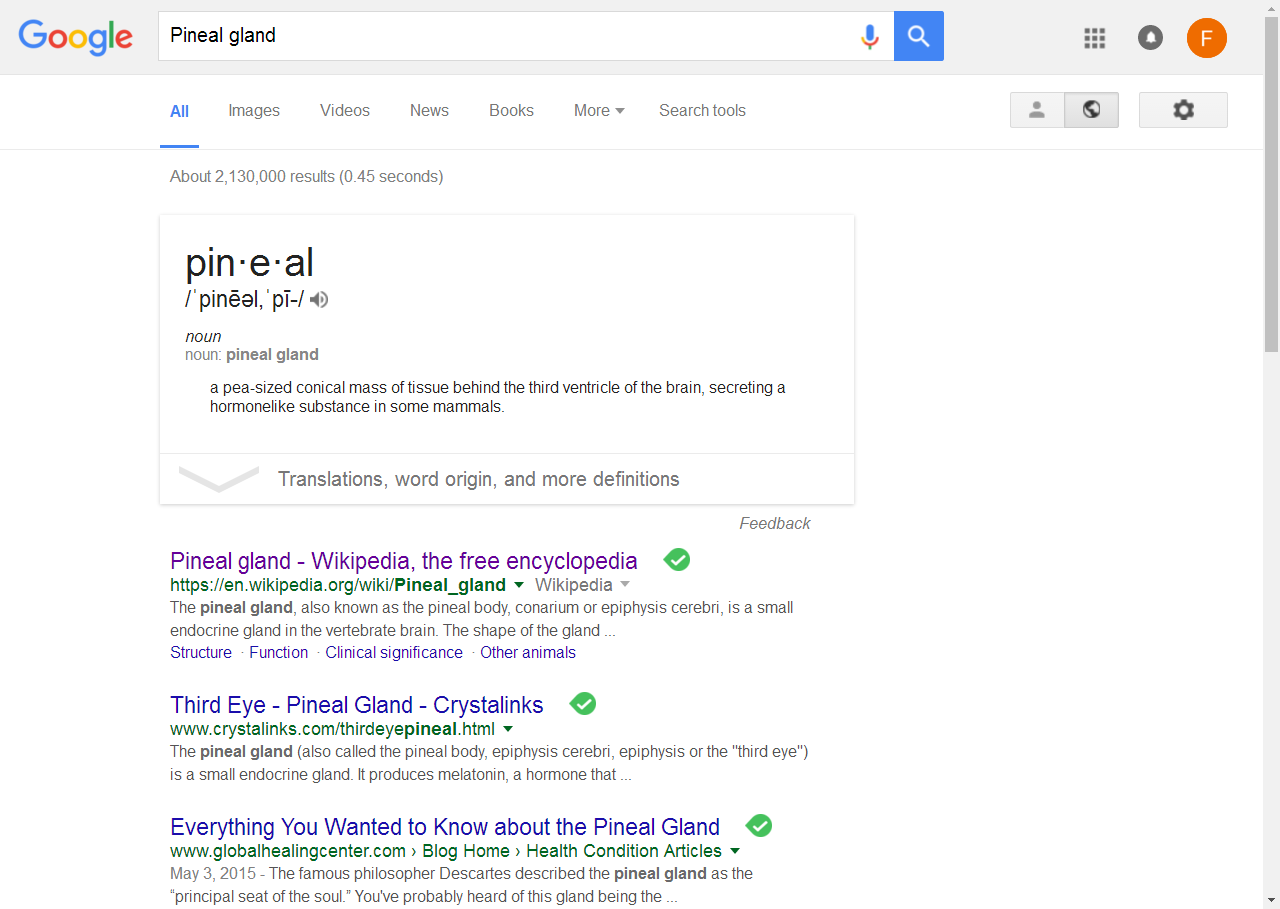Play the pineal pronunciation speaker audio
This screenshot has width=1280, height=909.
[x=319, y=299]
